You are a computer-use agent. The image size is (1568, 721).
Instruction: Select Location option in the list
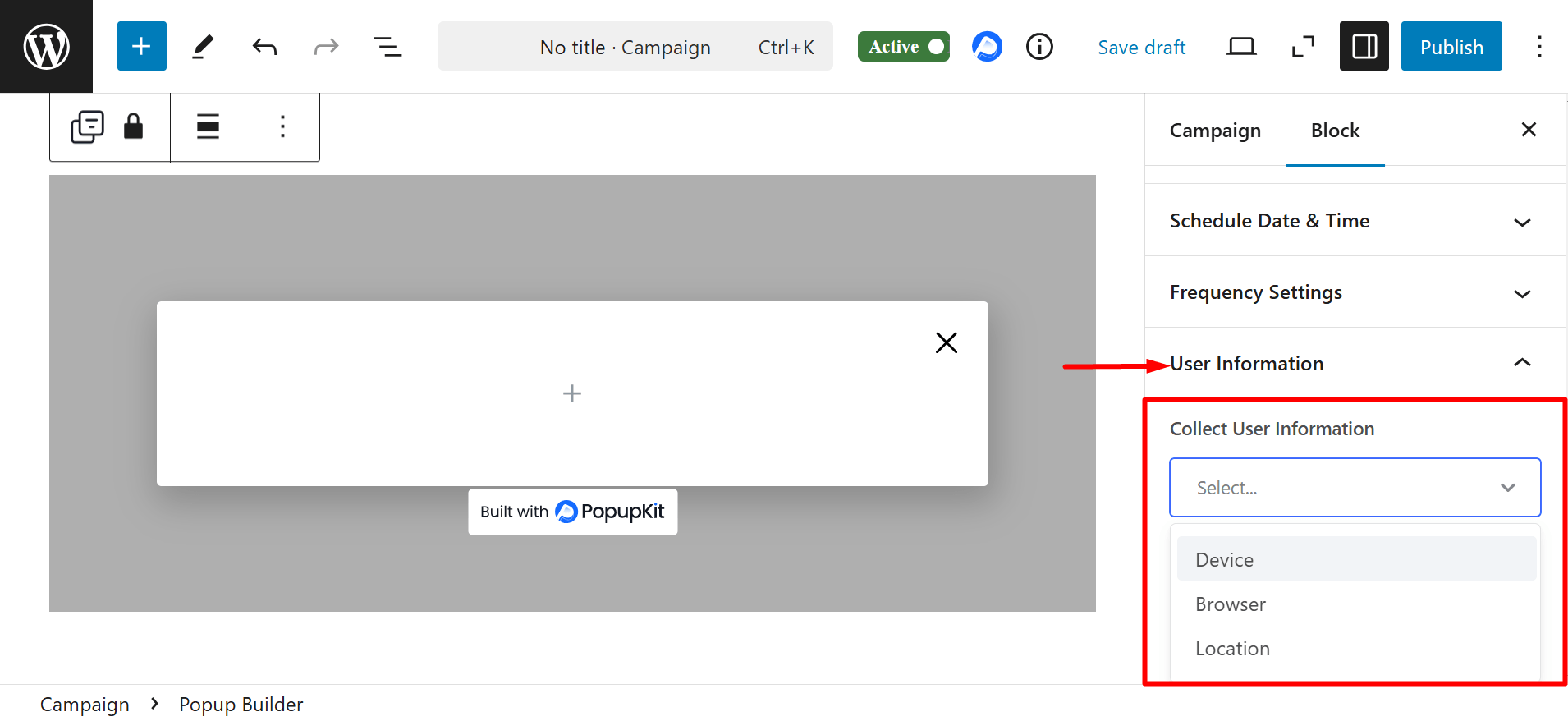click(1232, 649)
